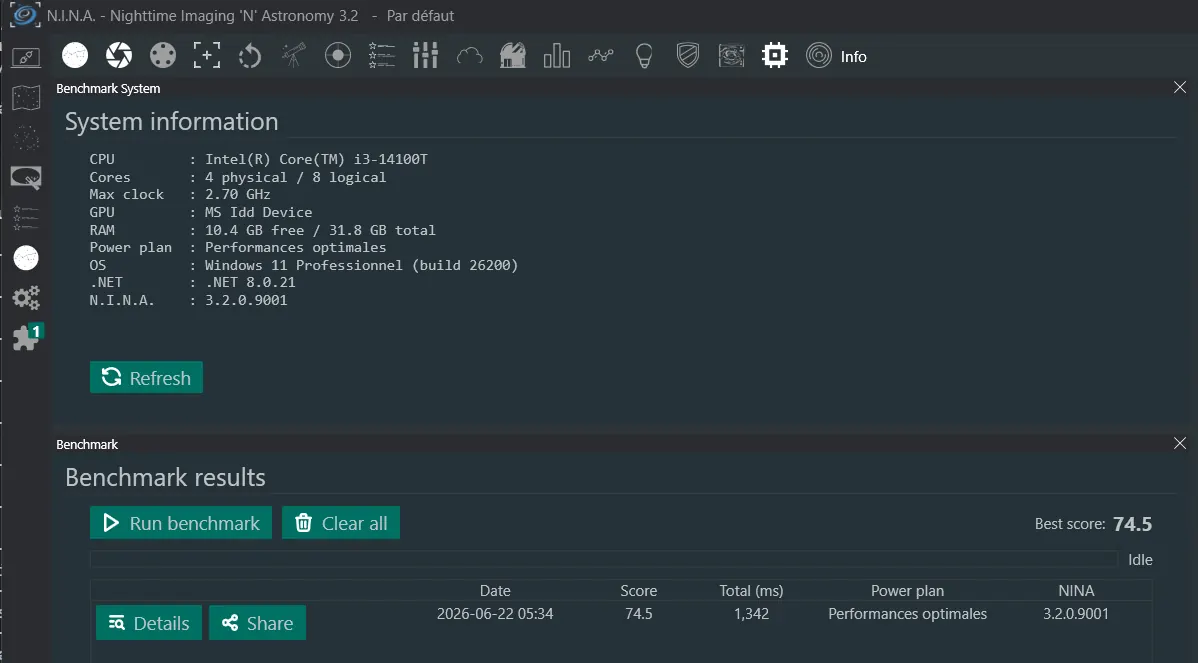Select the total cell 1,342
Viewport: 1198px width, 663px height.
coord(751,613)
